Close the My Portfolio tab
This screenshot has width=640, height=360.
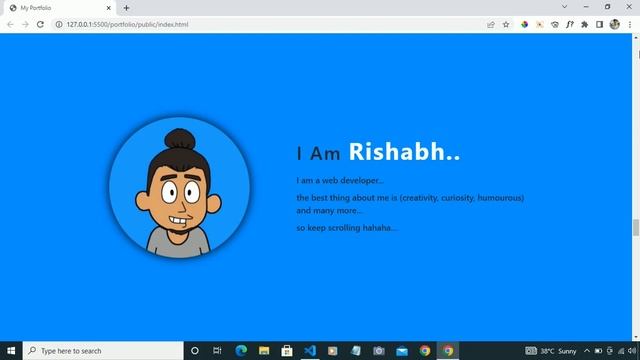click(x=109, y=8)
